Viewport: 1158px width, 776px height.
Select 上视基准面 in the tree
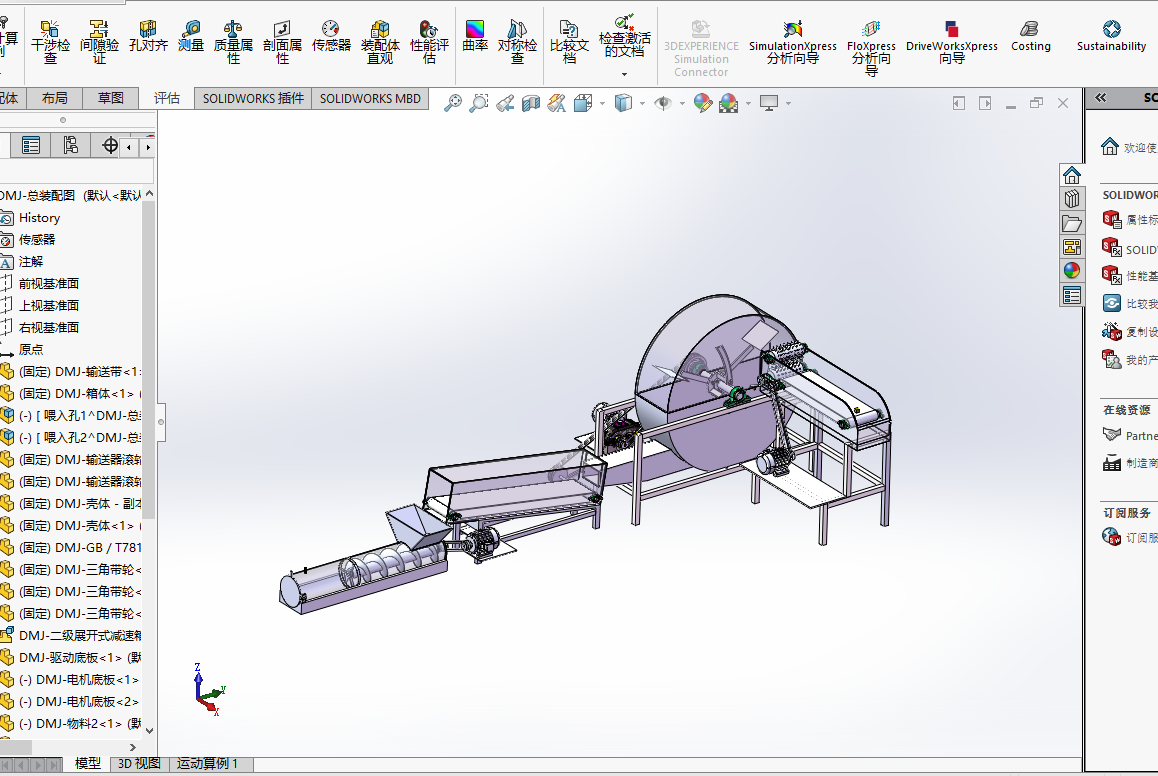(x=49, y=306)
